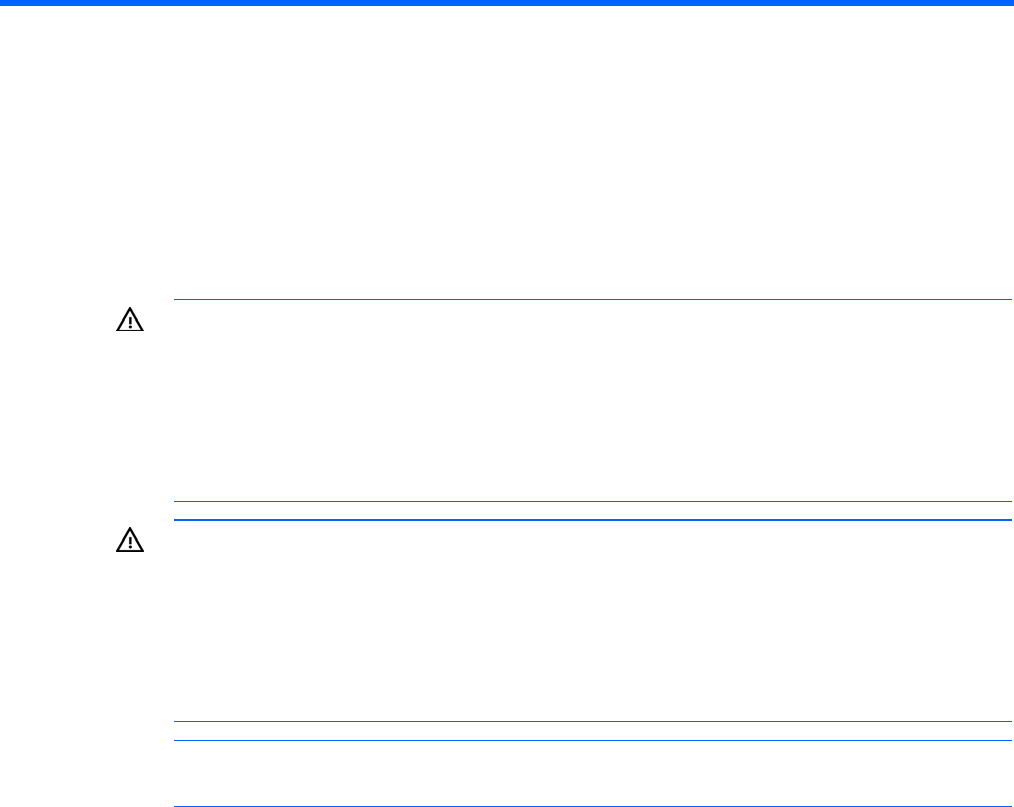Click the bottom border line of second warning box
Screen dimensions: 1014x807
(592, 722)
